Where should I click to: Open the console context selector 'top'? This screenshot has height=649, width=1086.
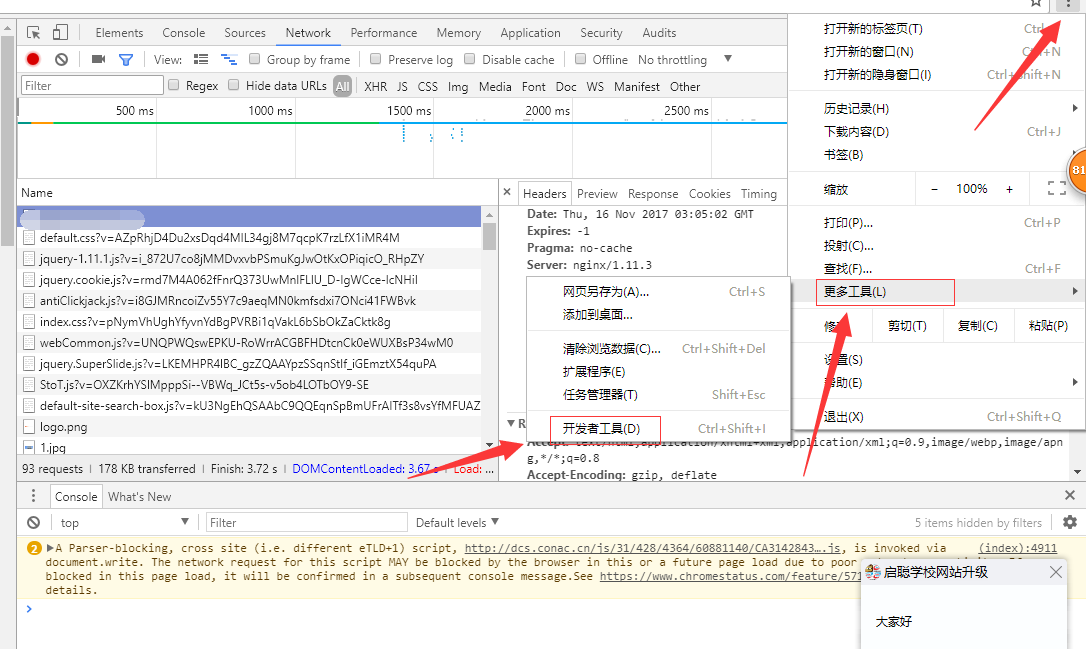pos(123,522)
